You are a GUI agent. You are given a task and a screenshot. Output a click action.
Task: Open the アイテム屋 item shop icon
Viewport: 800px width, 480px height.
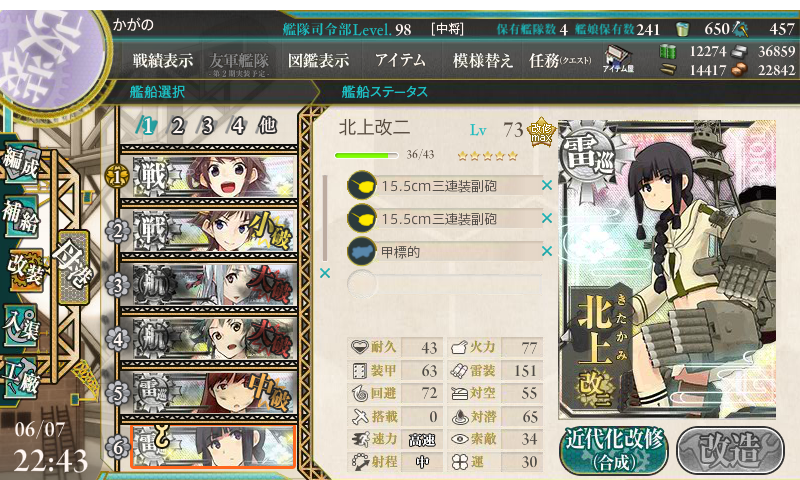point(618,60)
